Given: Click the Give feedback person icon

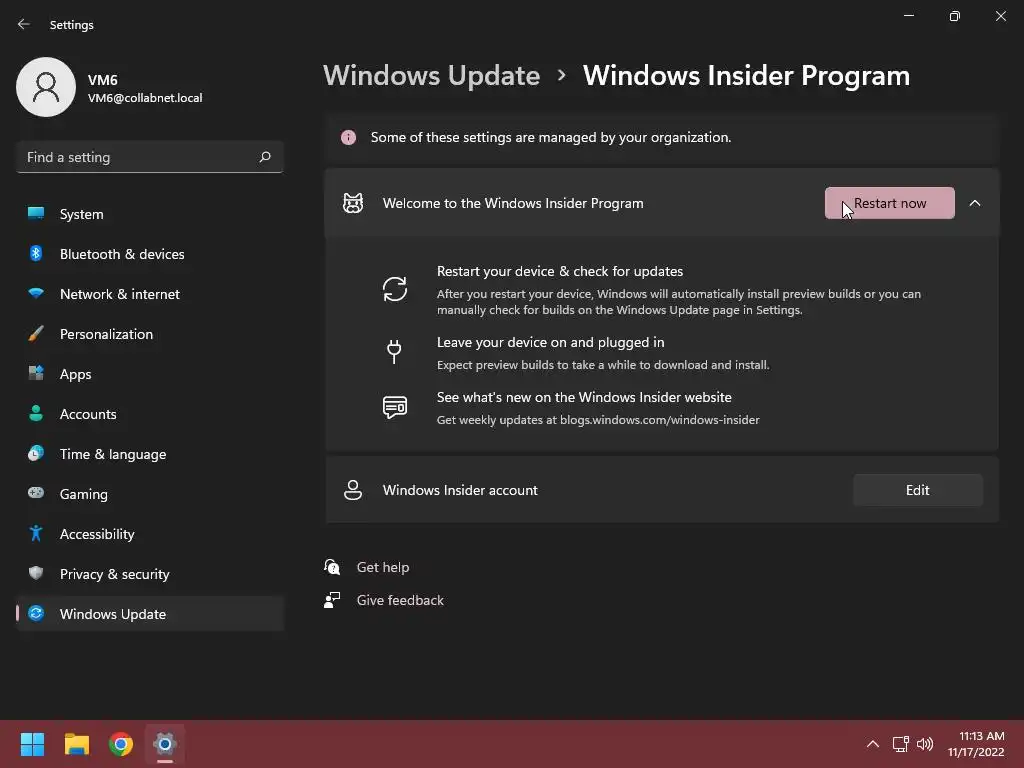Looking at the screenshot, I should coord(332,600).
